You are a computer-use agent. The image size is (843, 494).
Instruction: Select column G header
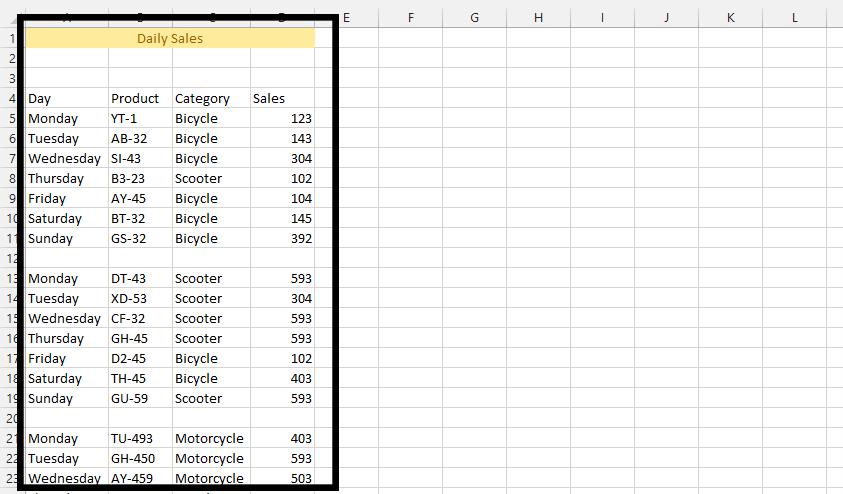coord(475,18)
